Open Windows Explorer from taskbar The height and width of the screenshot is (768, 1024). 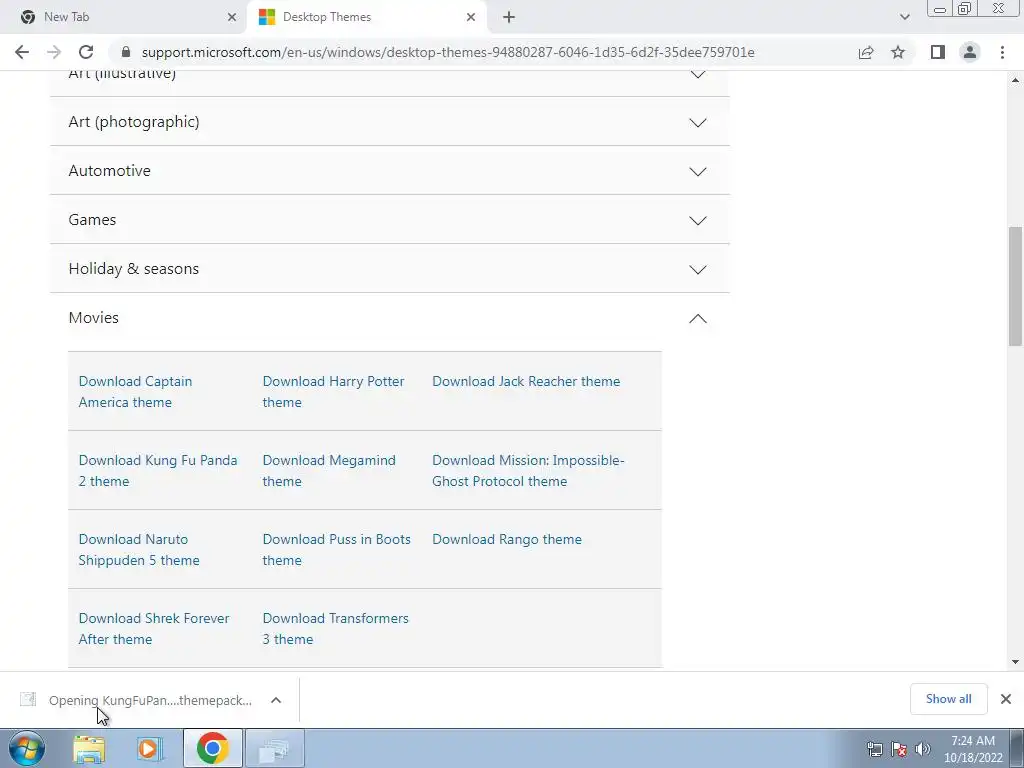pos(89,748)
